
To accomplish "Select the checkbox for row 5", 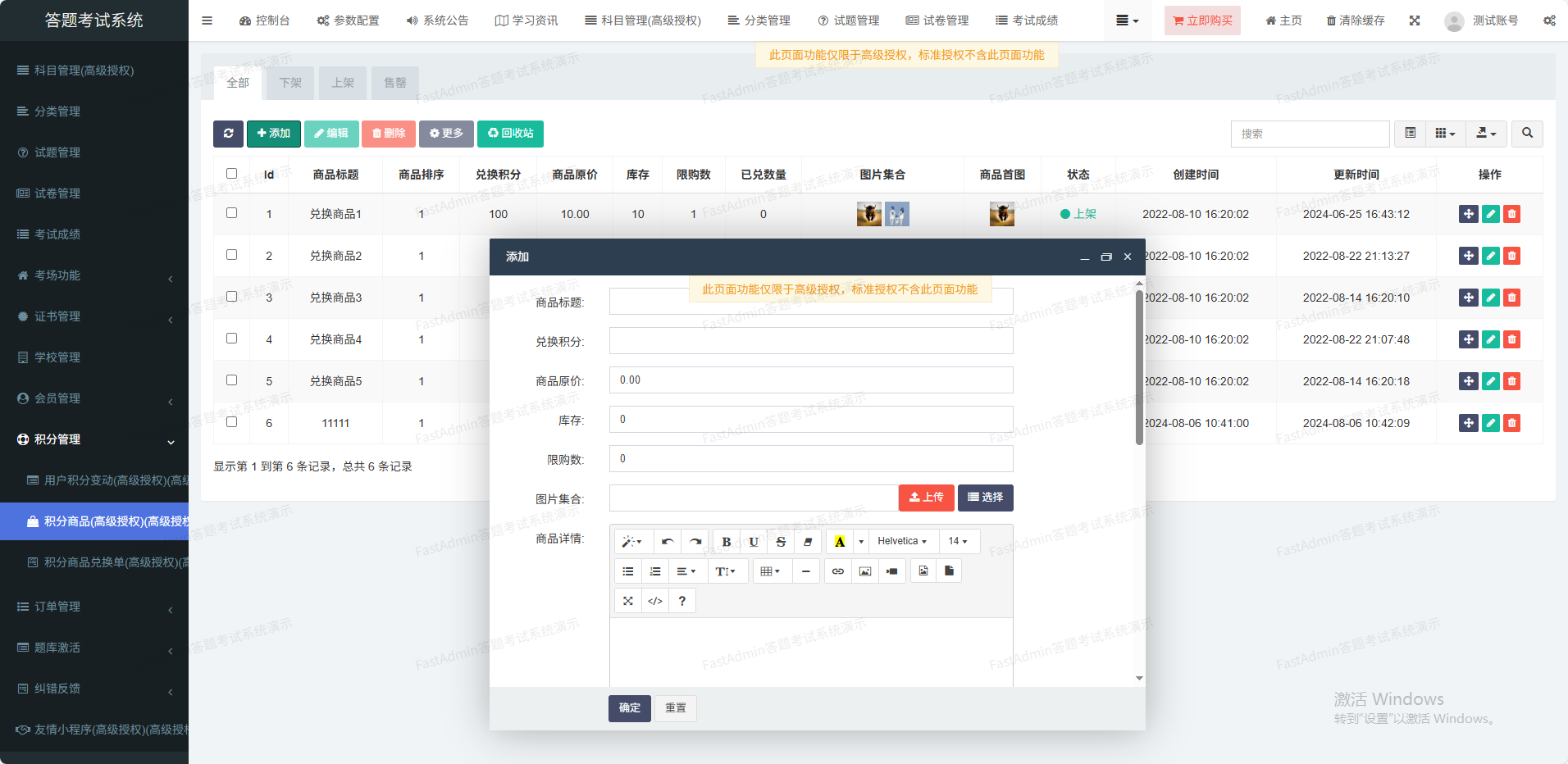I will click(231, 380).
